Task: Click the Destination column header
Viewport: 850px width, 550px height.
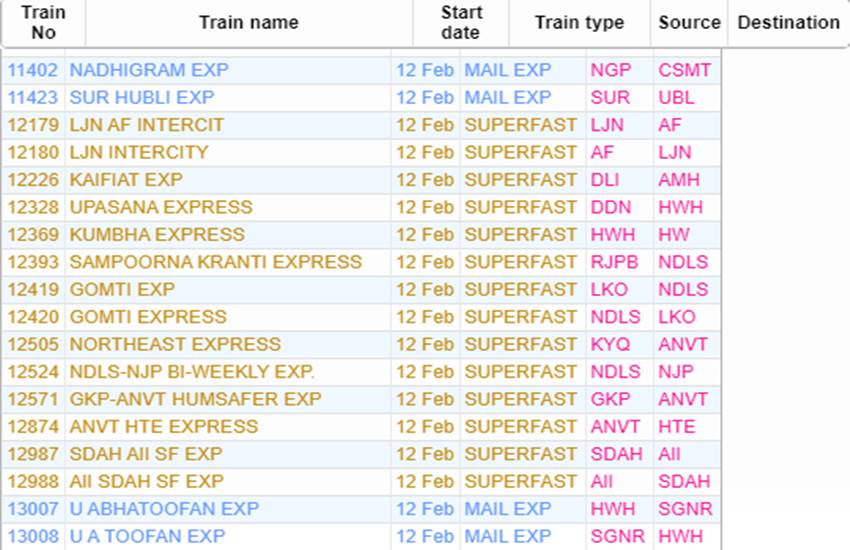Action: (789, 22)
